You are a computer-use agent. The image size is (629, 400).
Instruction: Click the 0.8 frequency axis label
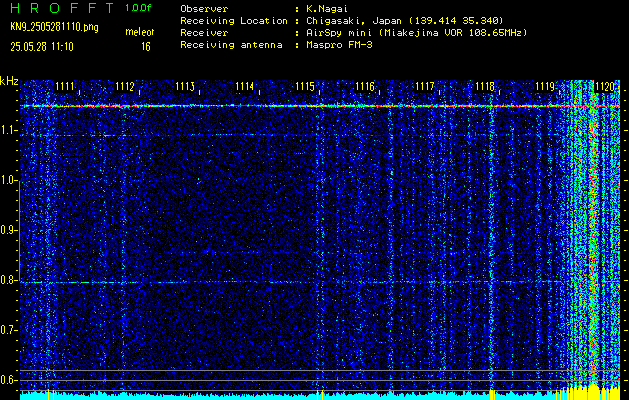(8, 280)
